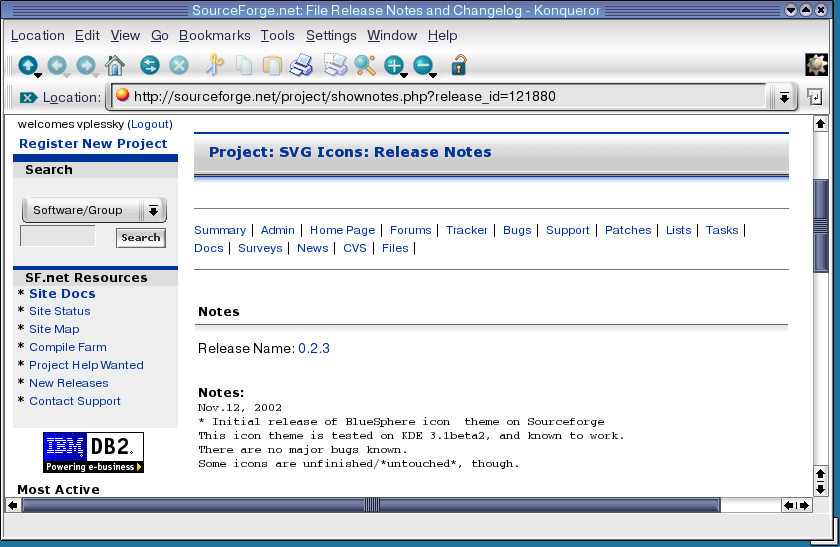Image resolution: width=840 pixels, height=547 pixels.
Task: Click the sidebar search text field
Action: pyautogui.click(x=58, y=236)
